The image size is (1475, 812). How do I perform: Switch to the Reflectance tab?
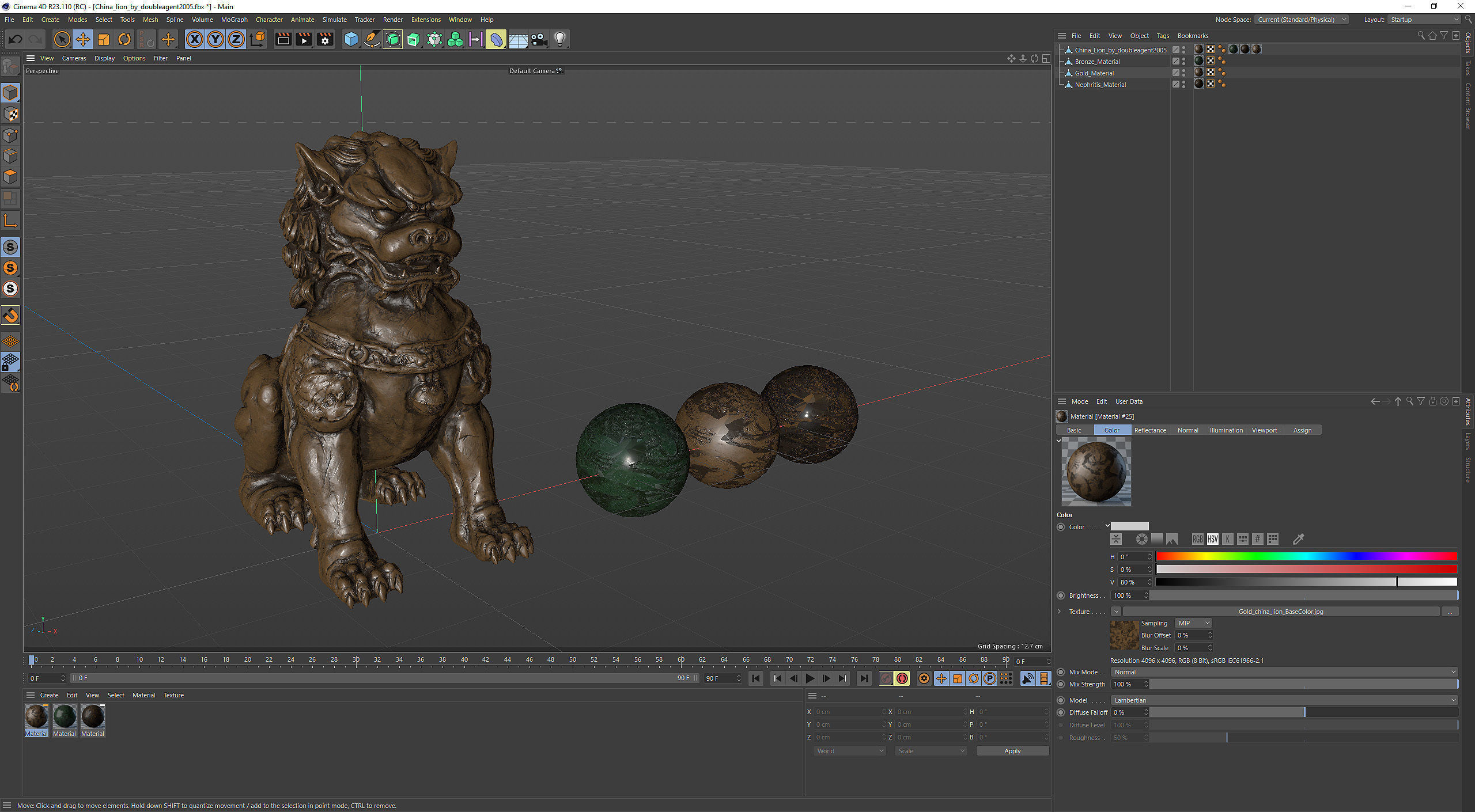point(1149,430)
